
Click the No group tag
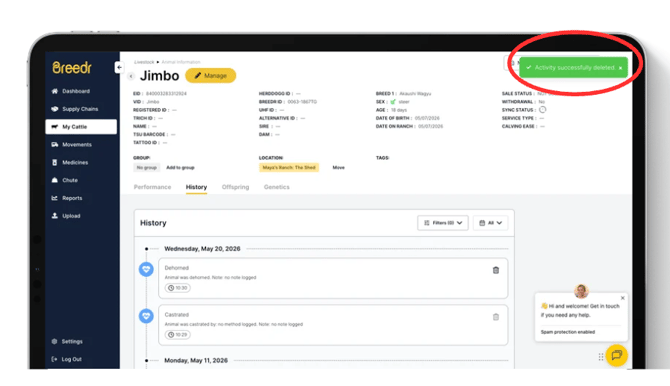147,168
